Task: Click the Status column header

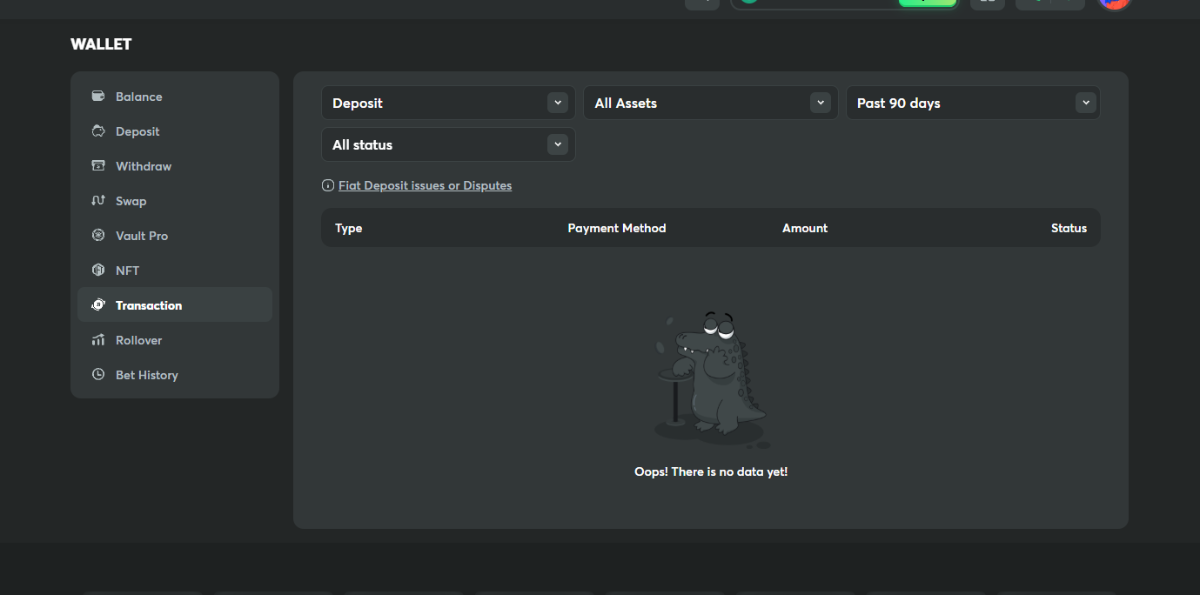Action: (1068, 228)
